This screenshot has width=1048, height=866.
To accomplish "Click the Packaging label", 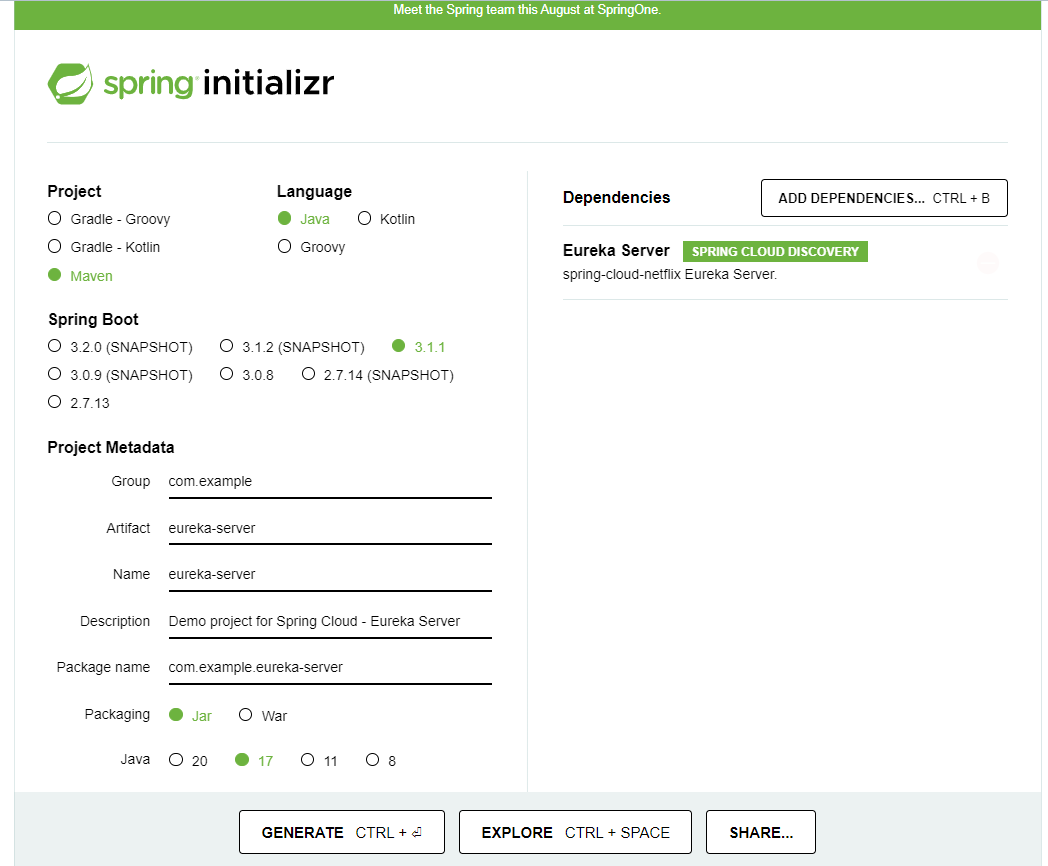I will click(117, 714).
